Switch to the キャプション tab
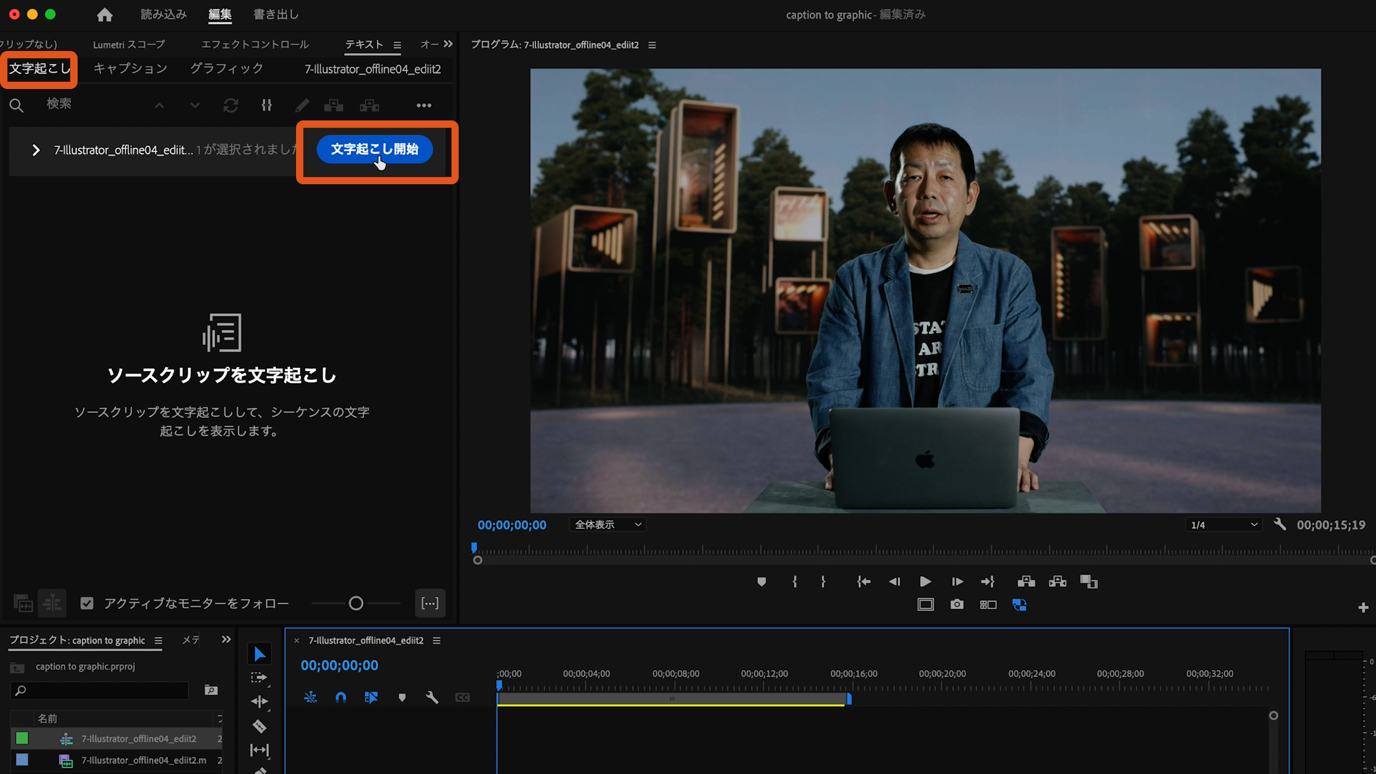This screenshot has height=774, width=1376. 130,69
